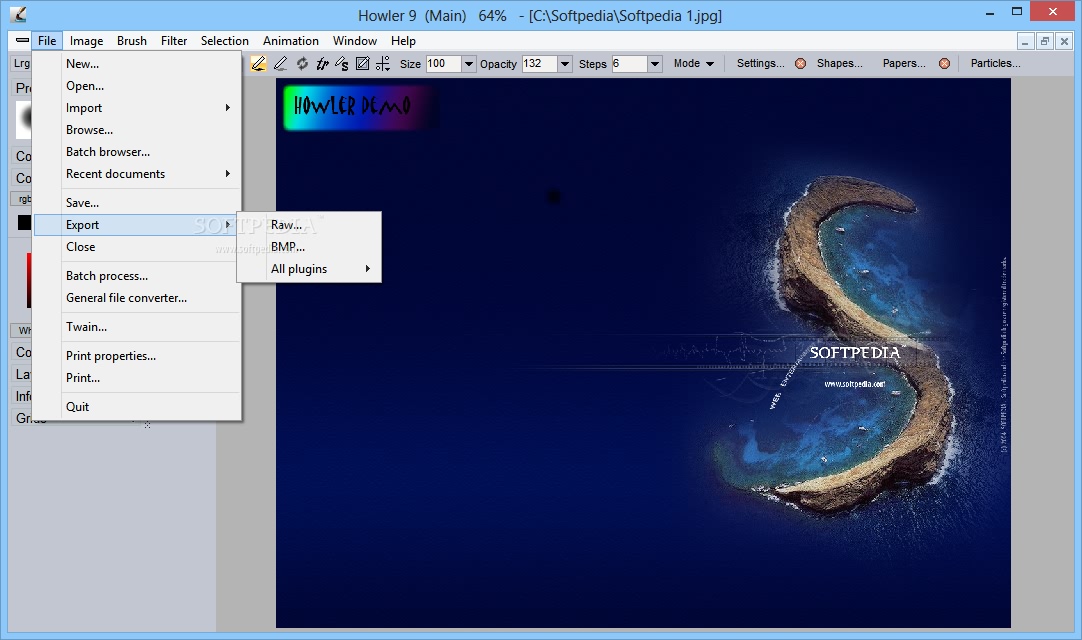This screenshot has width=1082, height=640.
Task: Minimize the inner document window
Action: [1025, 41]
